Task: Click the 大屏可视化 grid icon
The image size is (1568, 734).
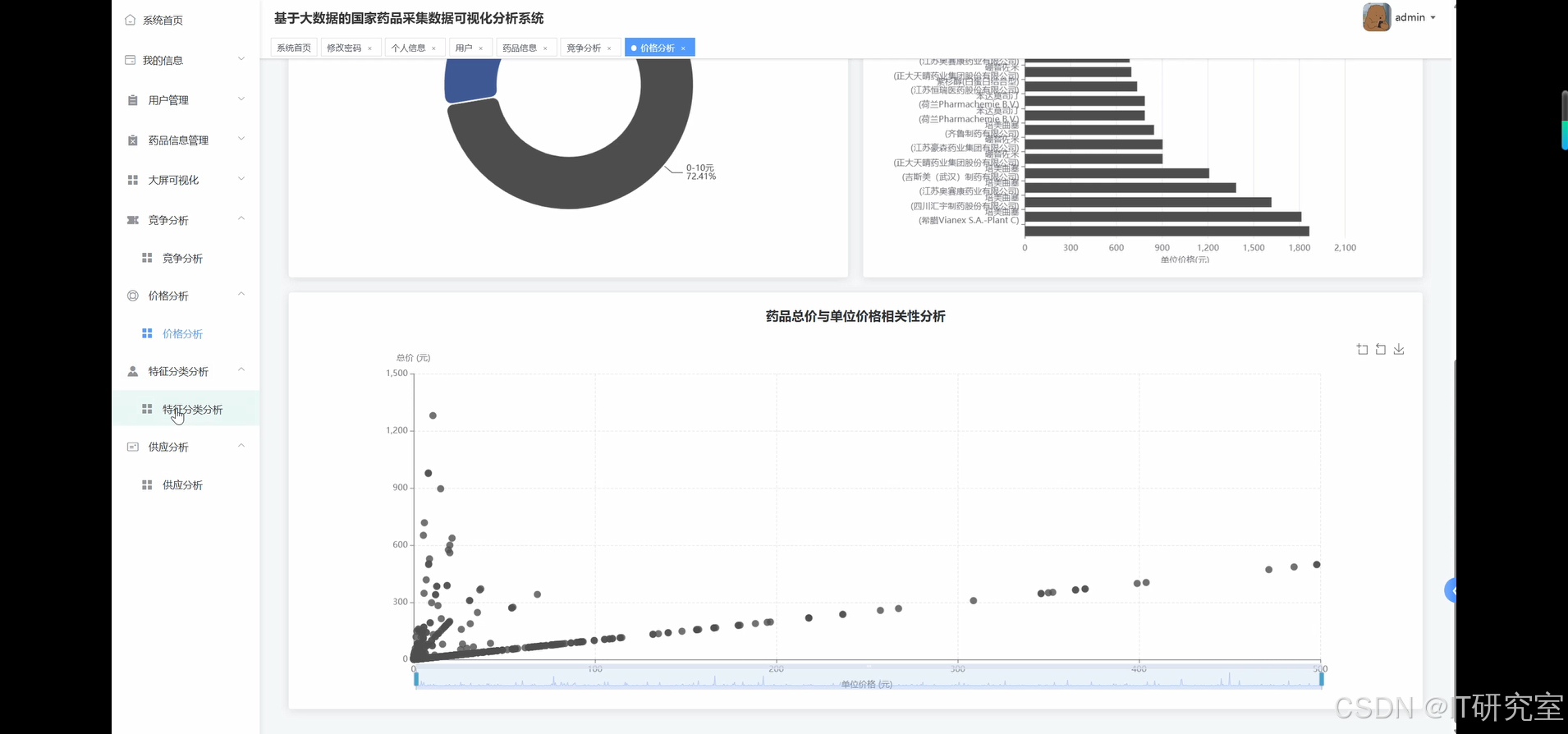Action: 133,180
